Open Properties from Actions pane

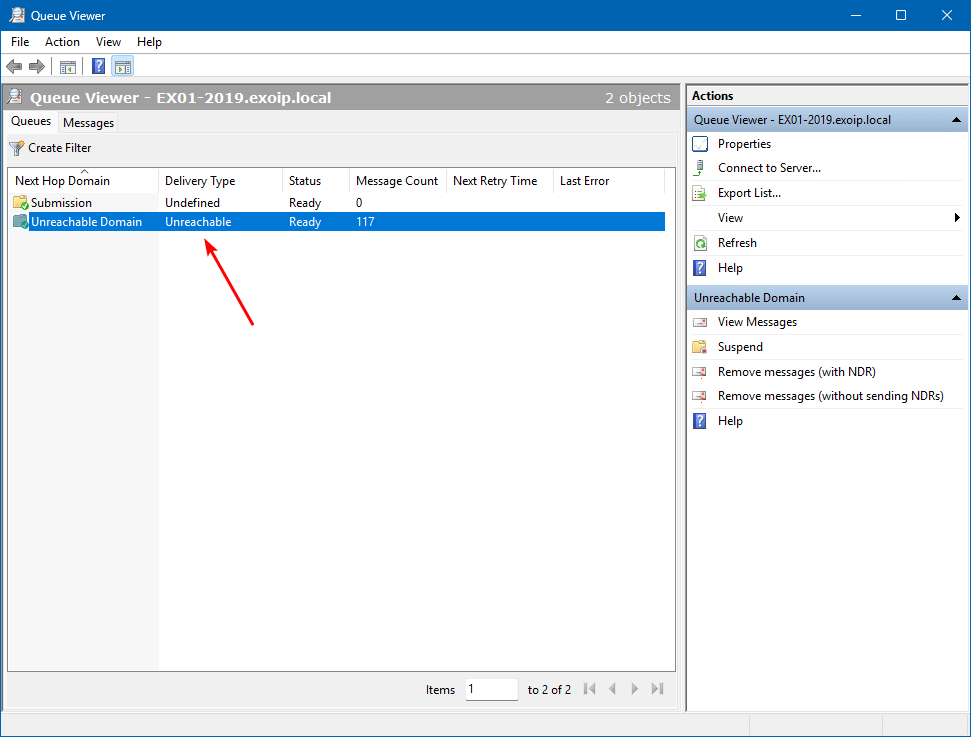744,144
